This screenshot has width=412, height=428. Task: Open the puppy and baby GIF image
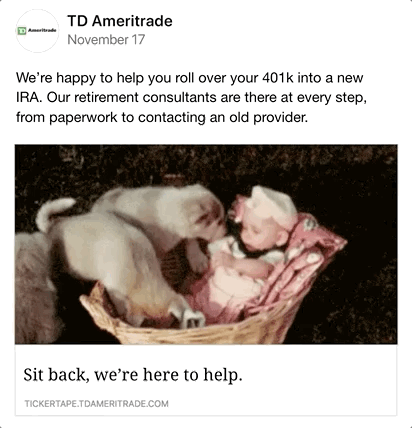click(206, 244)
